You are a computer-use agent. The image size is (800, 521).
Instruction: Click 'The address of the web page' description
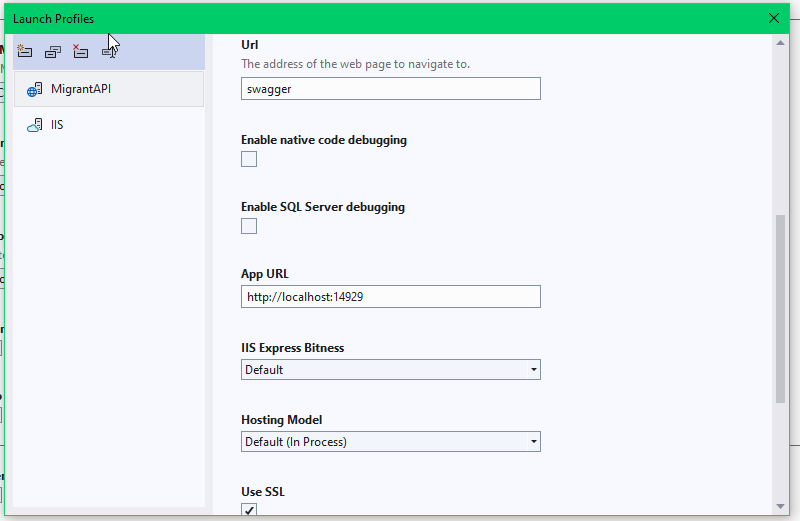pyautogui.click(x=356, y=64)
